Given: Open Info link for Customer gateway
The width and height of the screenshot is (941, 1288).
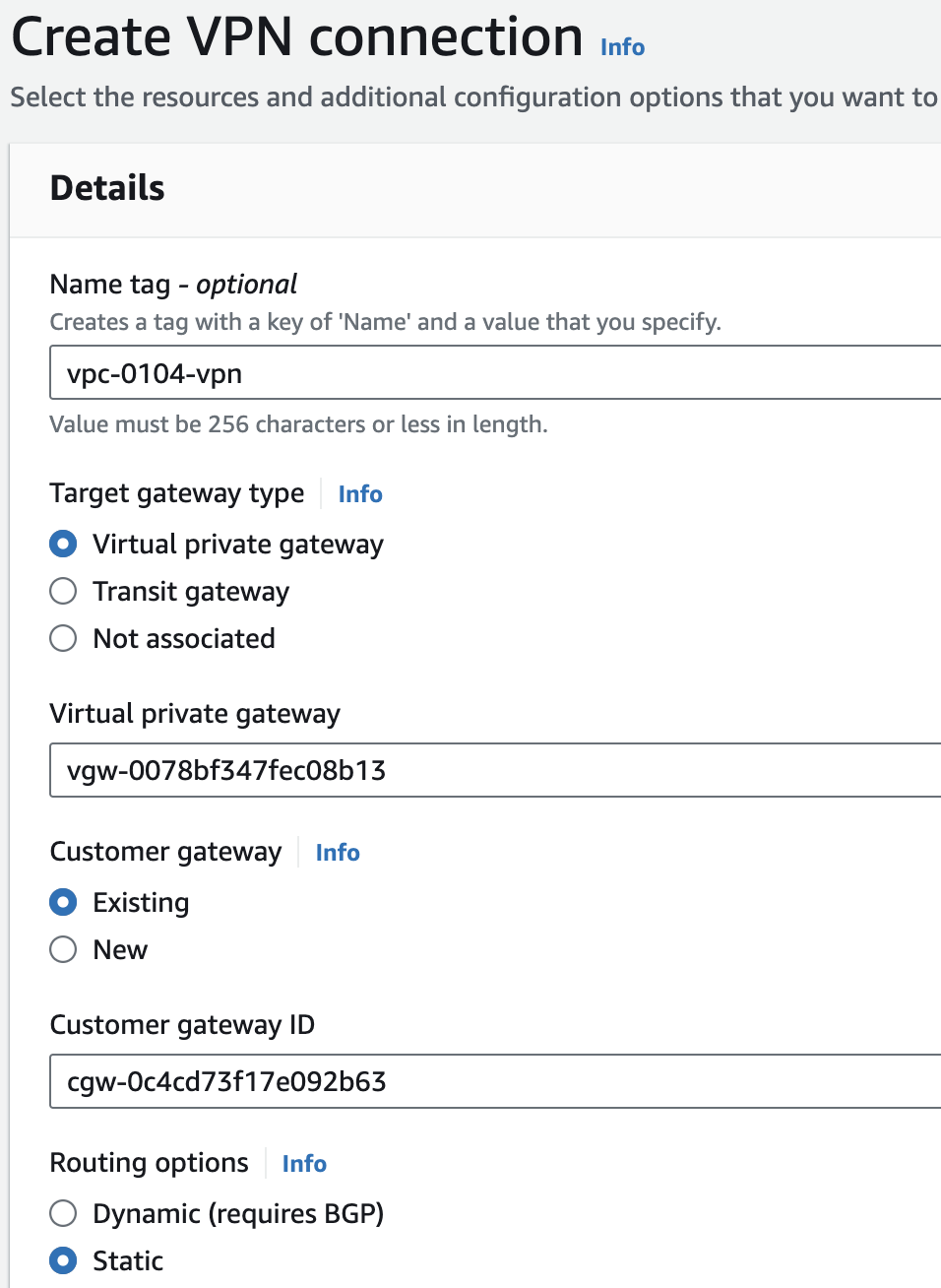Looking at the screenshot, I should coord(338,853).
